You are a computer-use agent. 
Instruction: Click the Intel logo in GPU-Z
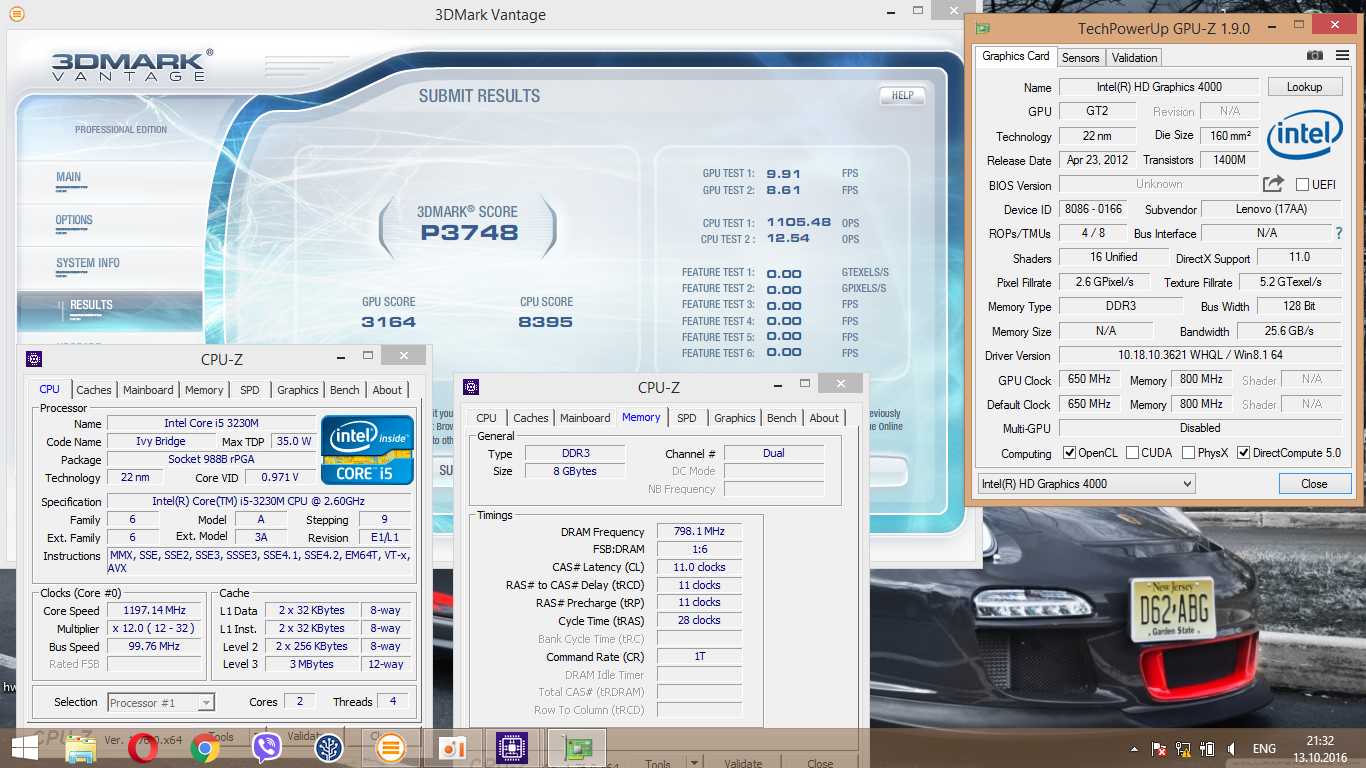[1305, 137]
